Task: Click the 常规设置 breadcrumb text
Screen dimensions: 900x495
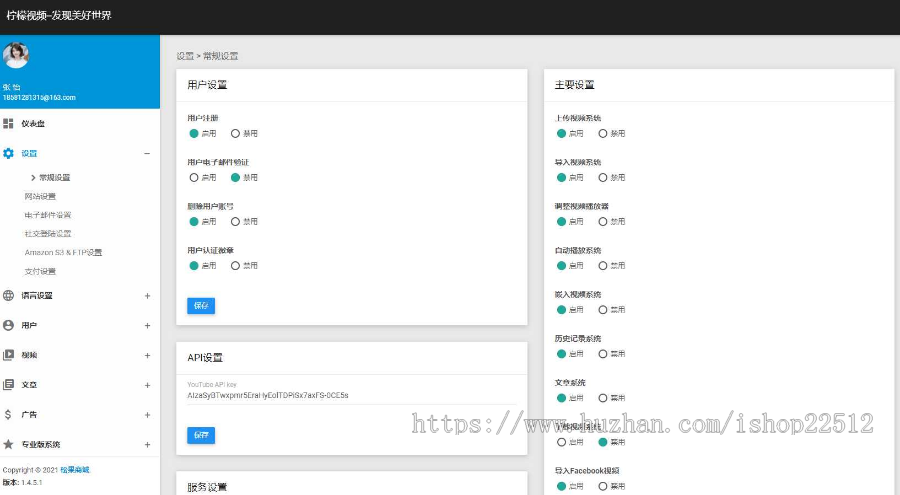Action: tap(220, 56)
